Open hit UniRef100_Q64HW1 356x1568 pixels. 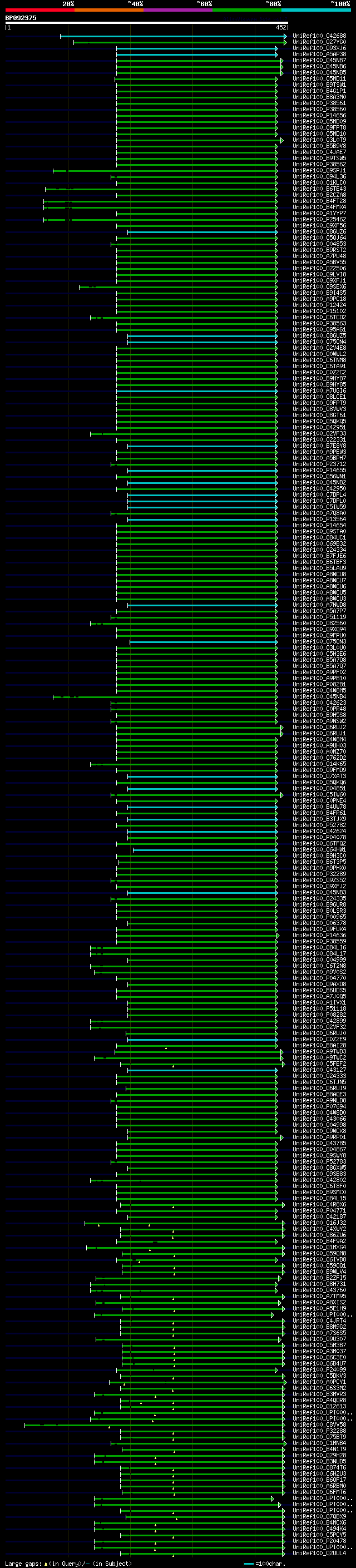tap(319, 850)
